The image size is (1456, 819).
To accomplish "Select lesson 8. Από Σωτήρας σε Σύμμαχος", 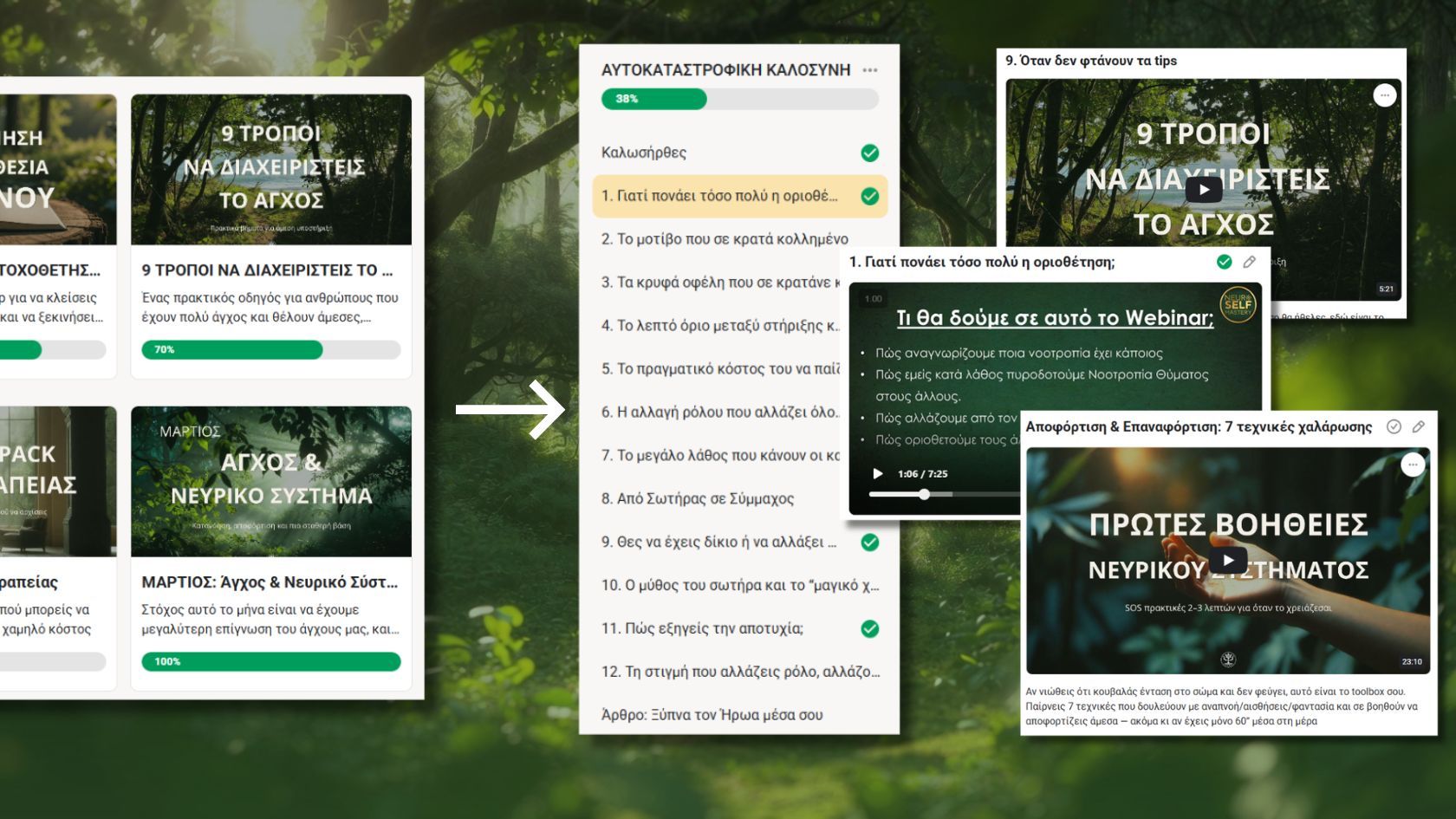I will [698, 499].
